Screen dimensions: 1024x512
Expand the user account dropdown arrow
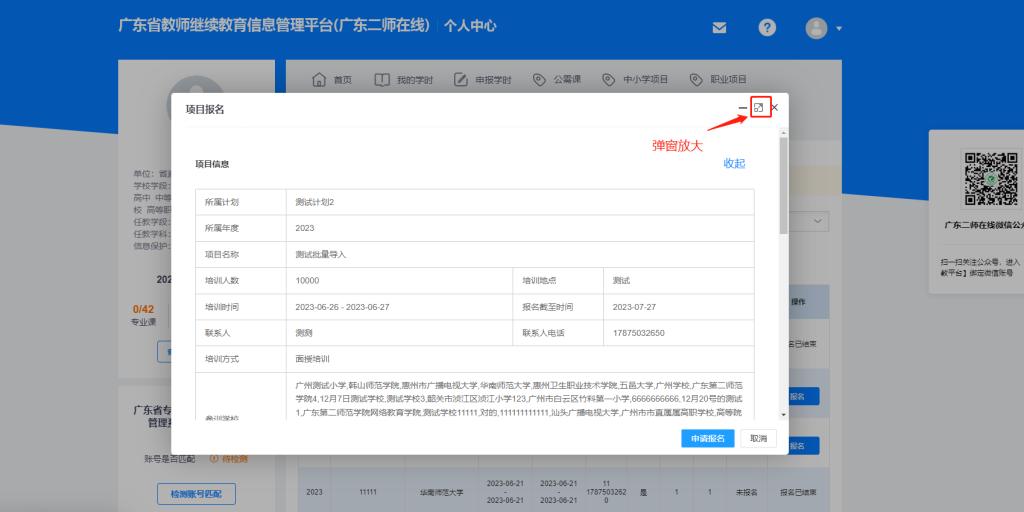pyautogui.click(x=839, y=29)
